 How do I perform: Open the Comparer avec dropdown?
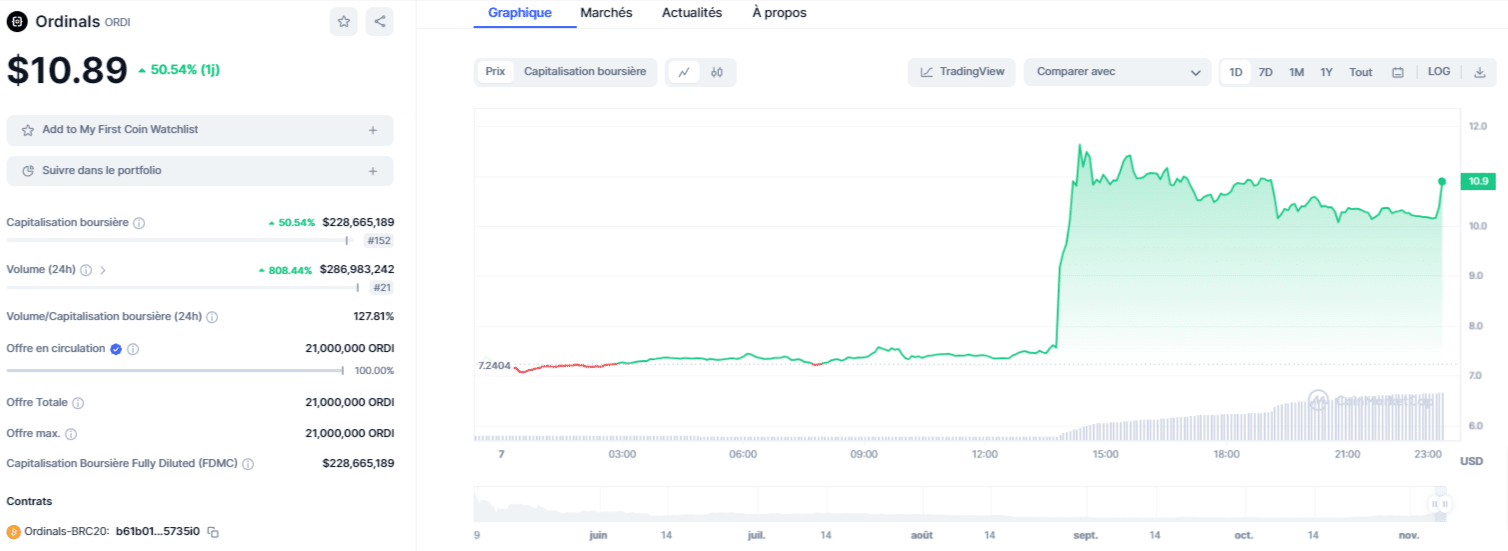(1117, 72)
